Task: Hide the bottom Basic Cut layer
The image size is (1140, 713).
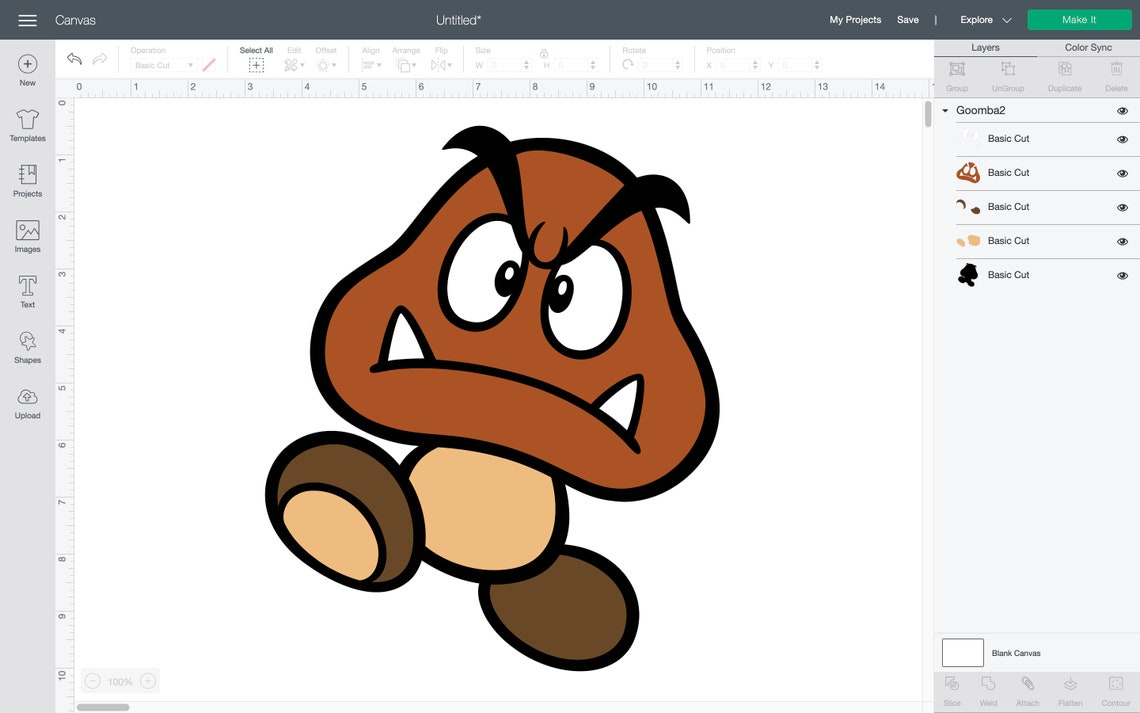Action: (x=1121, y=274)
